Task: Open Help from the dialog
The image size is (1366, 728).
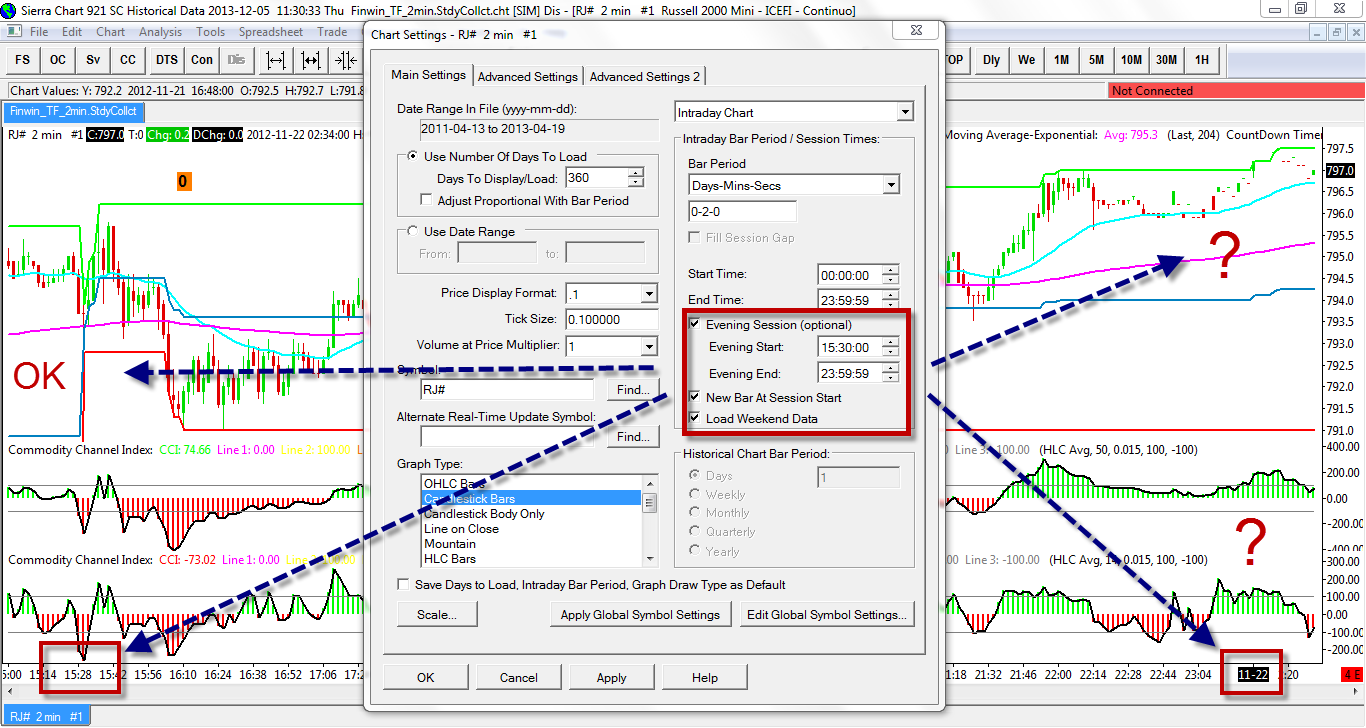Action: tap(705, 677)
